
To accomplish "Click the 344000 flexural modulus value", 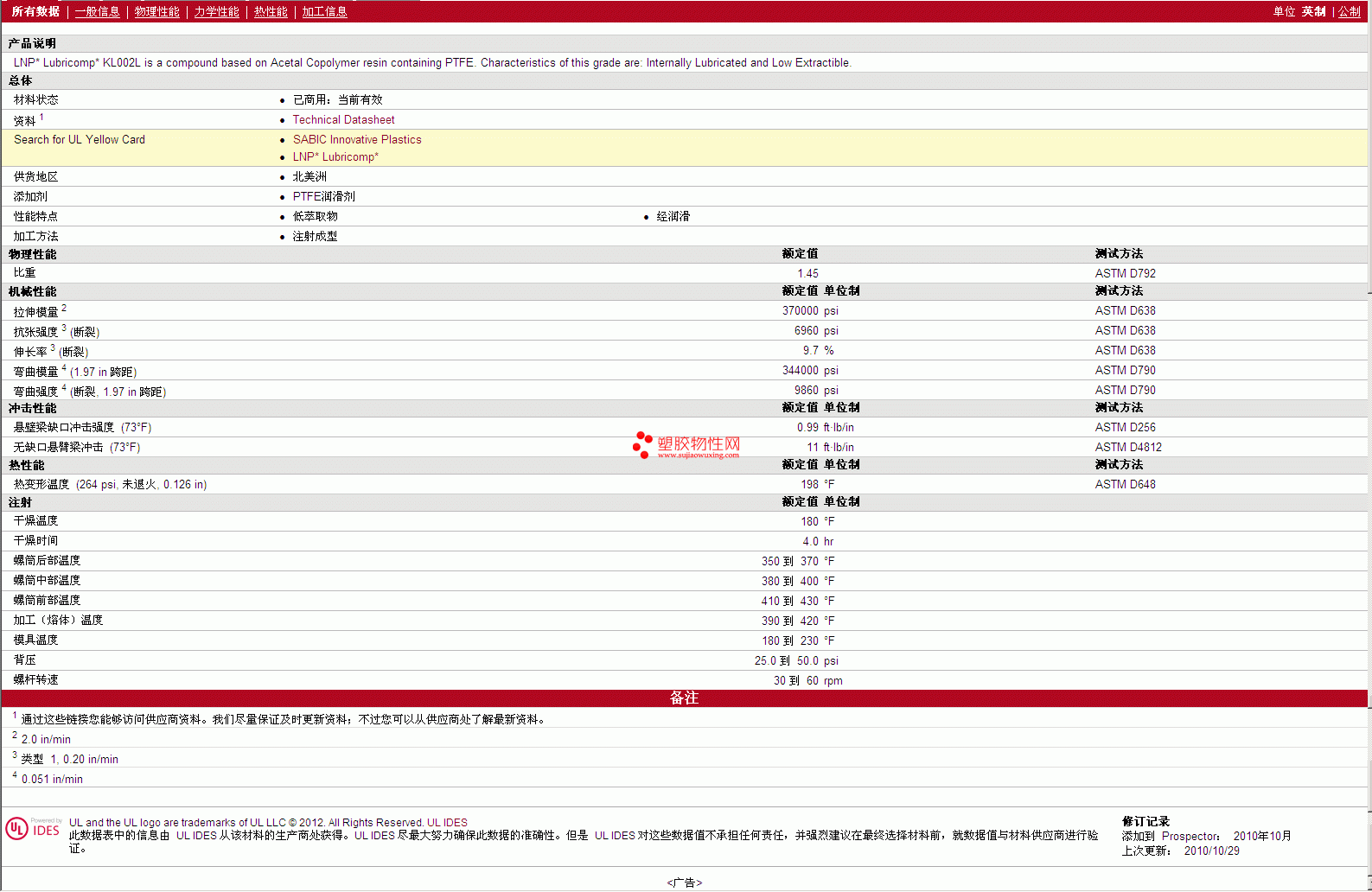I will pyautogui.click(x=800, y=371).
